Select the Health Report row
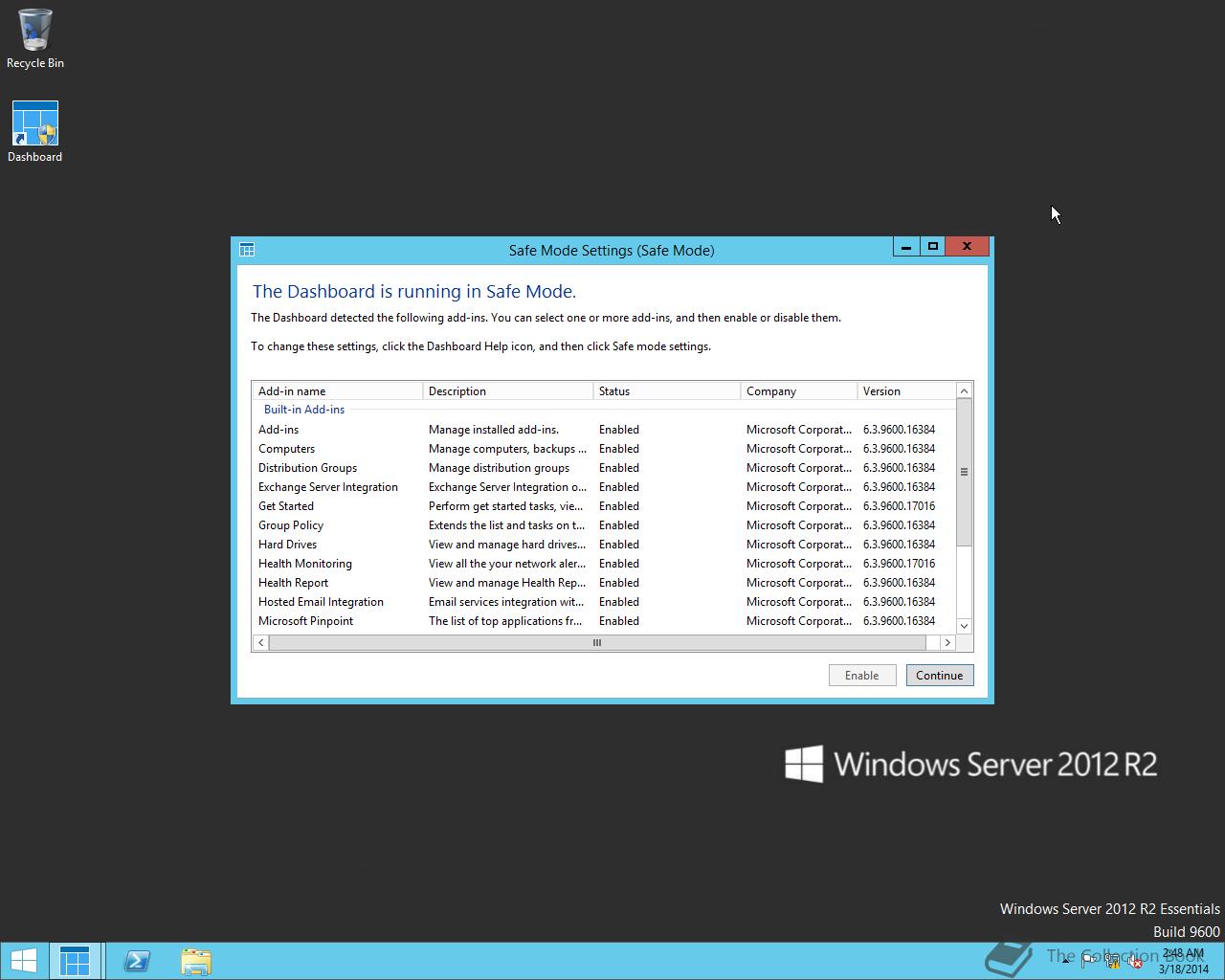This screenshot has width=1225, height=980. pos(604,583)
